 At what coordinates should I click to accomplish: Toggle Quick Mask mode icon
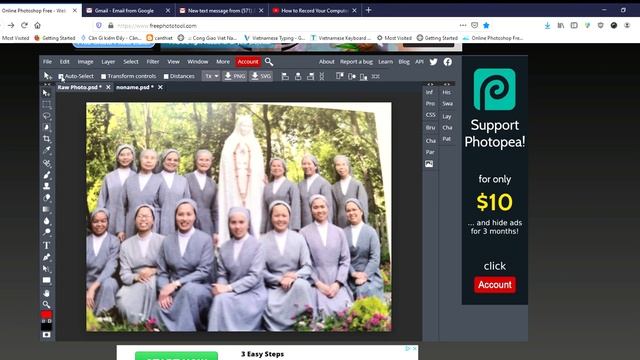pos(47,335)
